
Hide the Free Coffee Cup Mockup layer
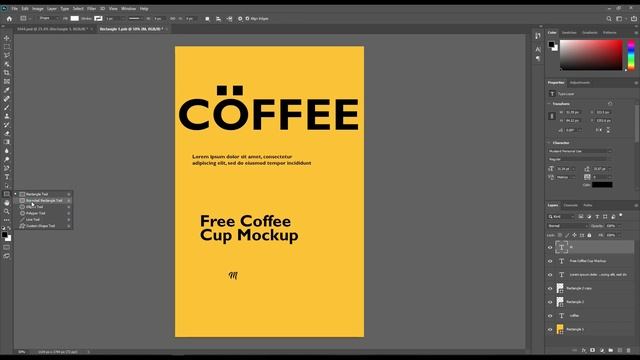pyautogui.click(x=550, y=261)
